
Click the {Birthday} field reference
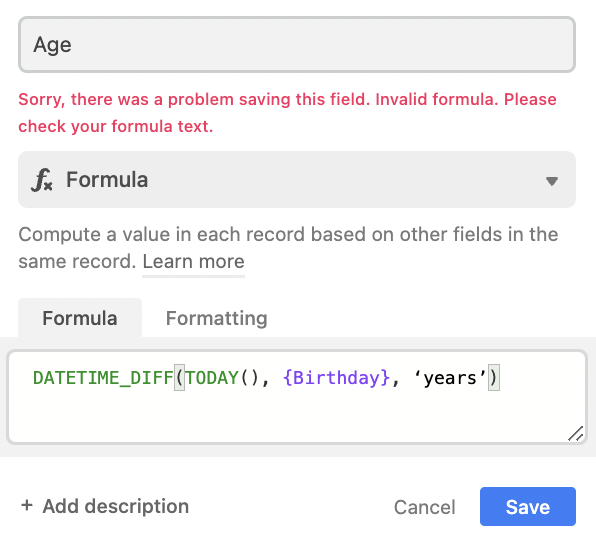click(336, 378)
